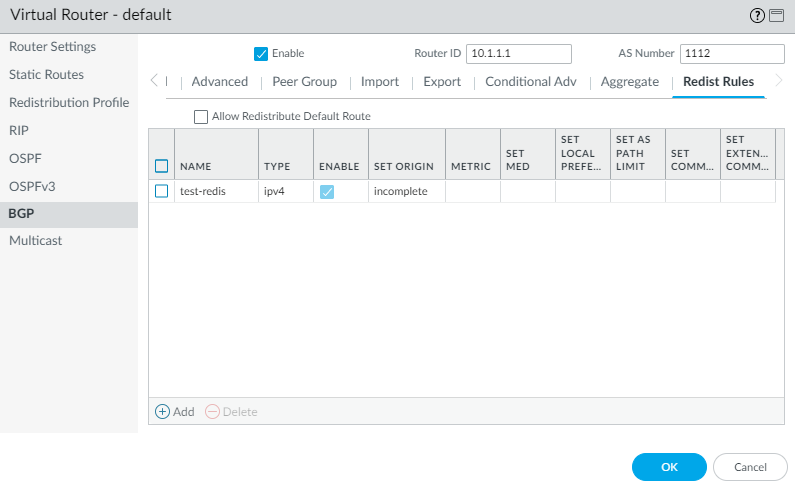This screenshot has height=495, width=795.
Task: Open the Import tab
Action: pos(380,82)
